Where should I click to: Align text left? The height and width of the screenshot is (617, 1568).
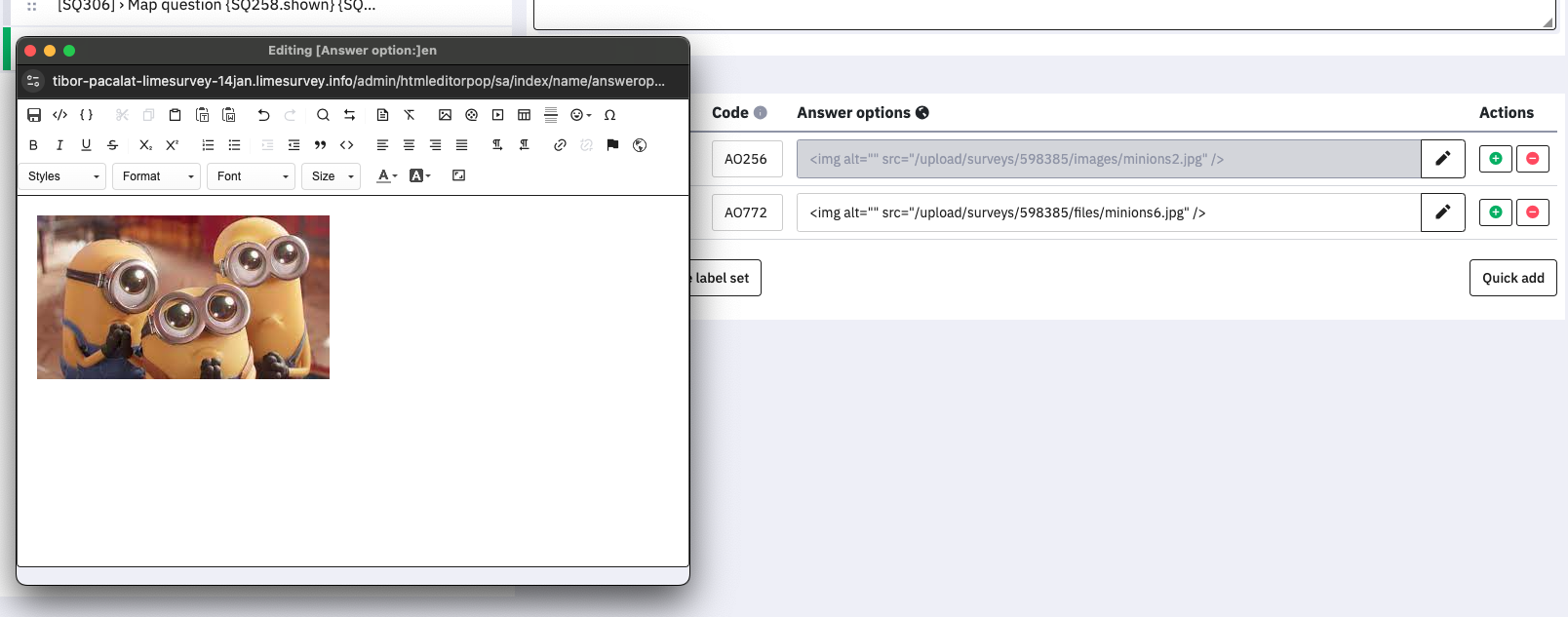(x=382, y=145)
